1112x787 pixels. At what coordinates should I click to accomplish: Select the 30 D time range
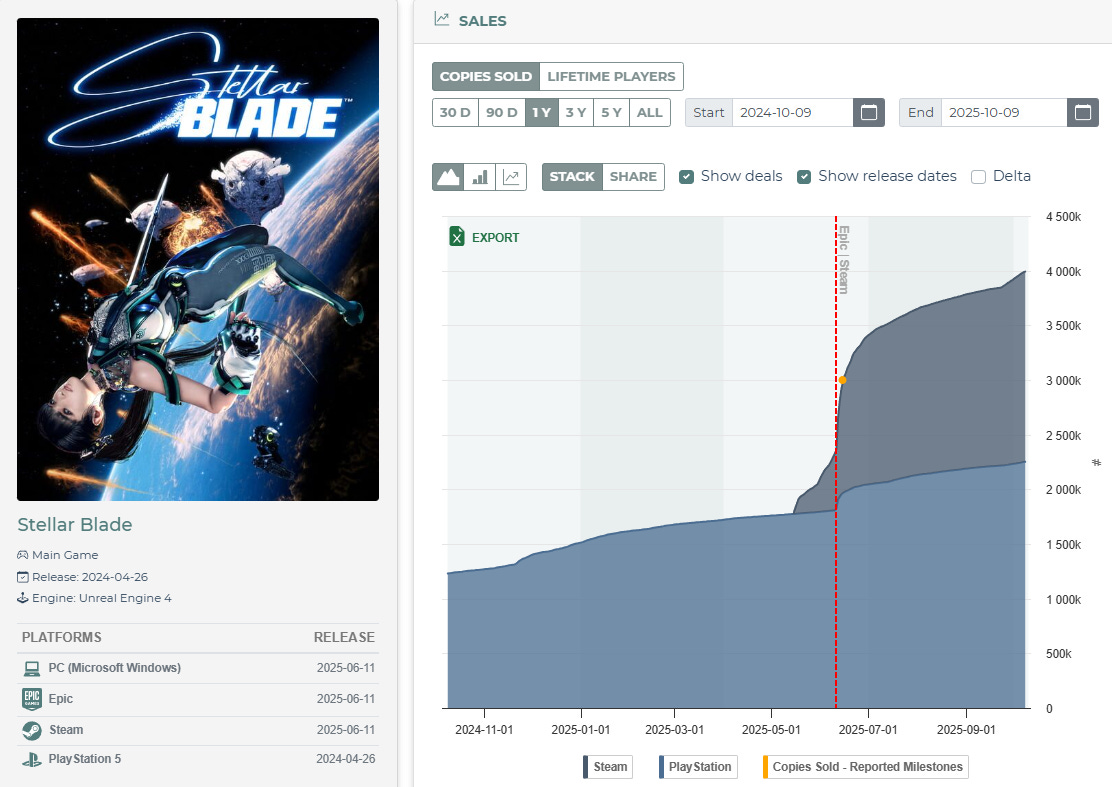[x=455, y=113]
